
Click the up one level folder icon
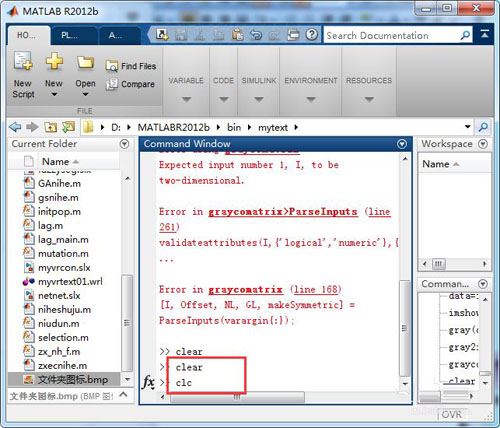pyautogui.click(x=50, y=127)
